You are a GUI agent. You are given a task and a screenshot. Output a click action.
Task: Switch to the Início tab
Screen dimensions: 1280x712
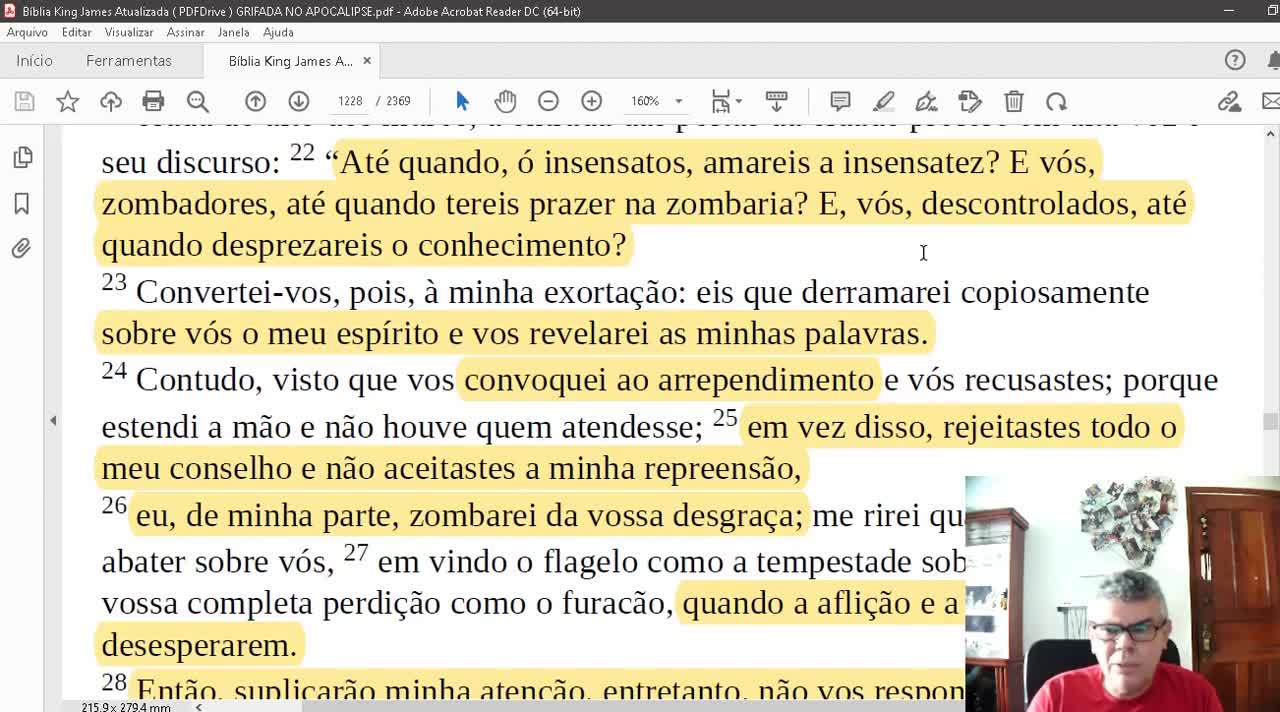pos(34,61)
